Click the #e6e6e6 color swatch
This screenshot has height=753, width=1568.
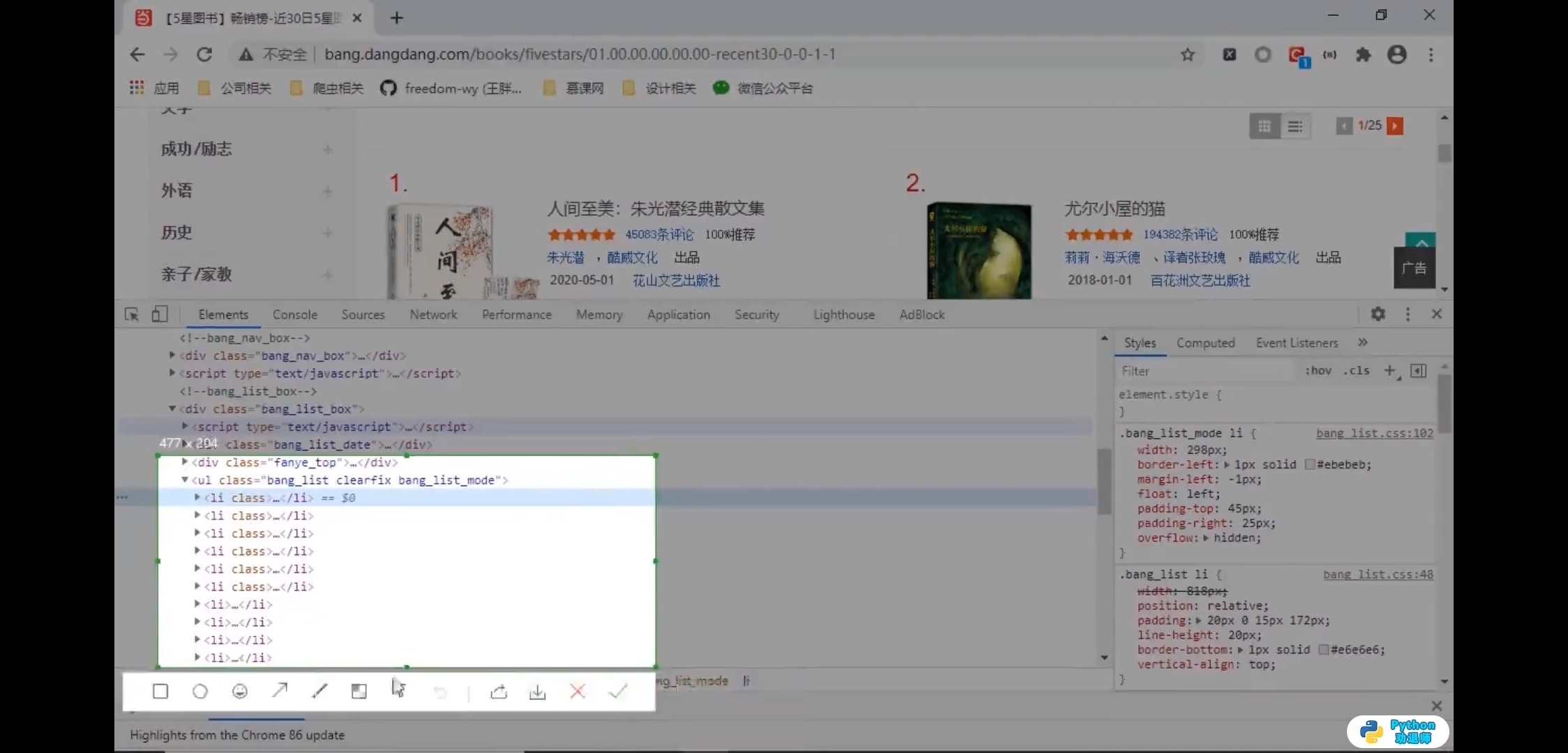[x=1323, y=650]
